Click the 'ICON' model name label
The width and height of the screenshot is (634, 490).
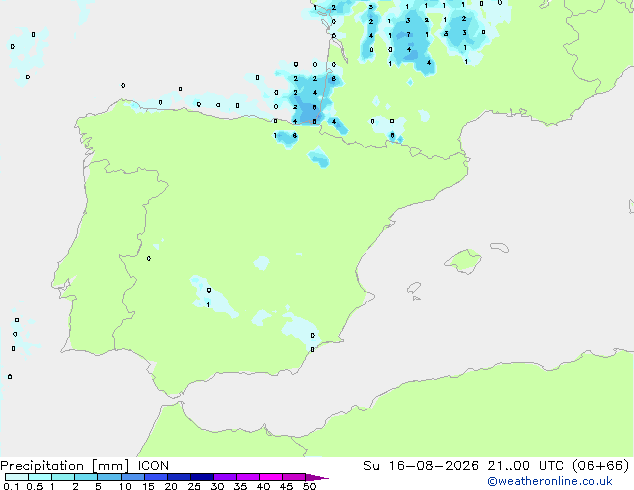pos(153,466)
